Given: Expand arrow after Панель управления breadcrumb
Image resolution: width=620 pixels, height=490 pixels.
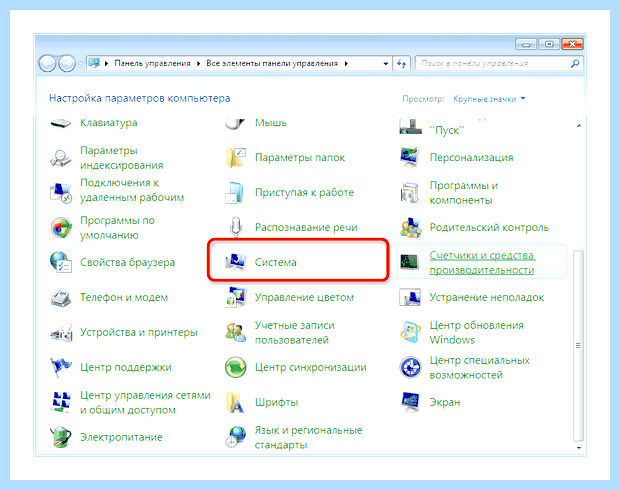Looking at the screenshot, I should (198, 64).
